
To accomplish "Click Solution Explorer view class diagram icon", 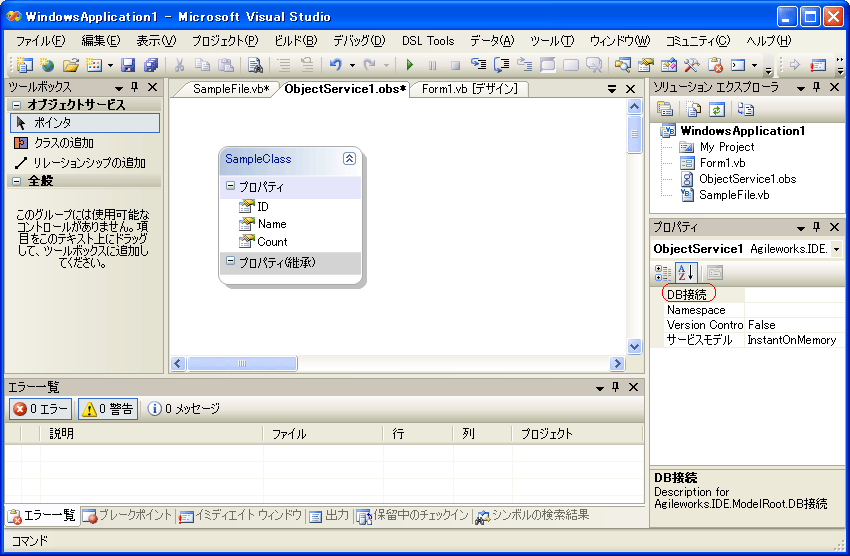I will [x=746, y=109].
